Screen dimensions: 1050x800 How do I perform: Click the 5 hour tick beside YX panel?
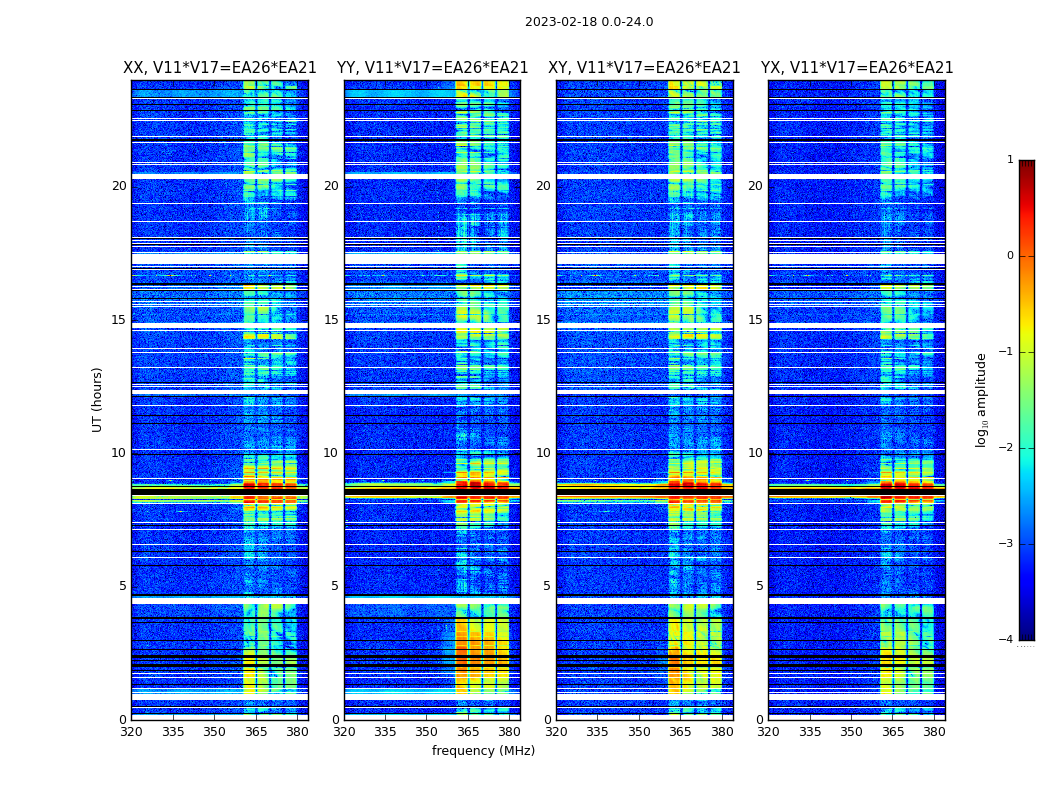coord(759,586)
